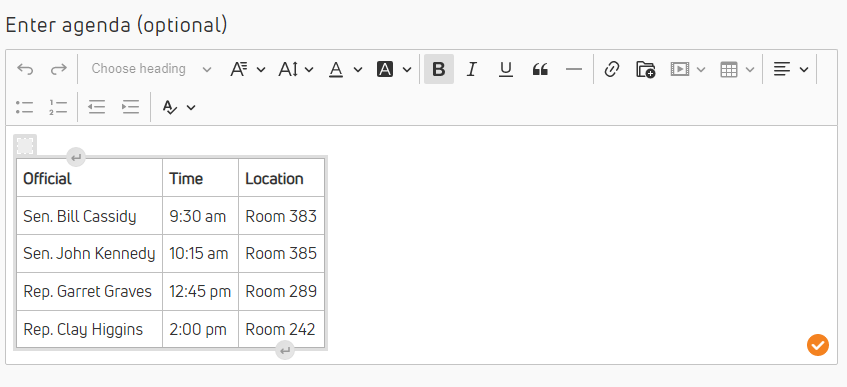Expand the text alignment dropdown arrow
The height and width of the screenshot is (387, 847).
(x=804, y=69)
